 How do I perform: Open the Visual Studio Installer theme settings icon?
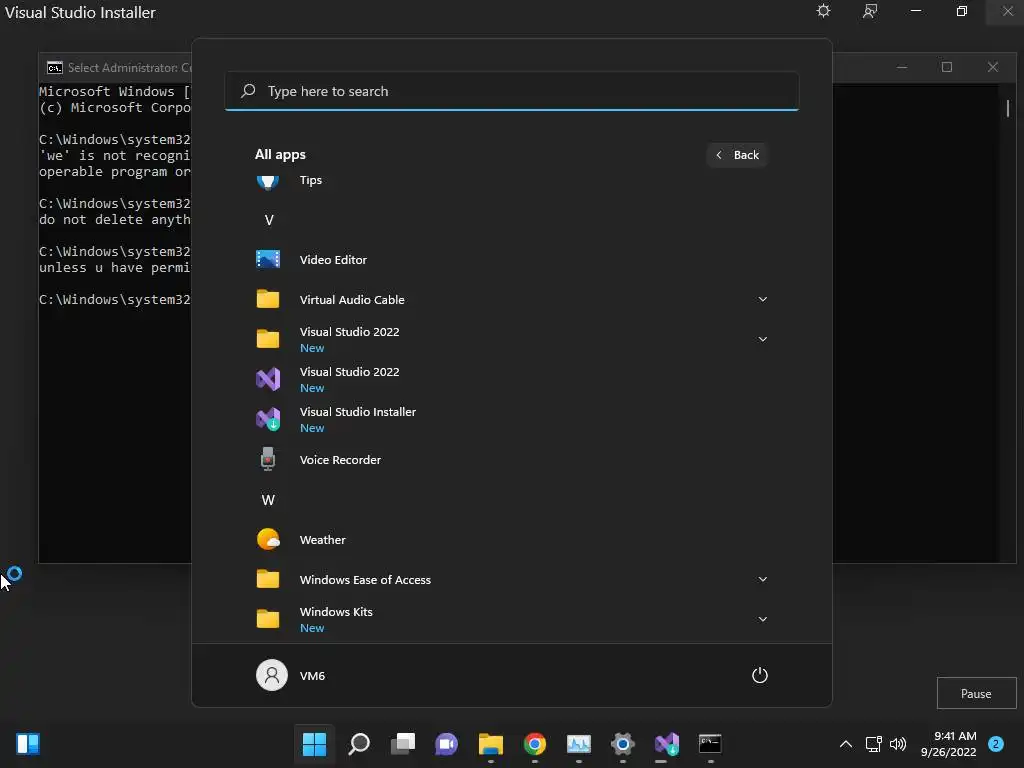pos(824,11)
